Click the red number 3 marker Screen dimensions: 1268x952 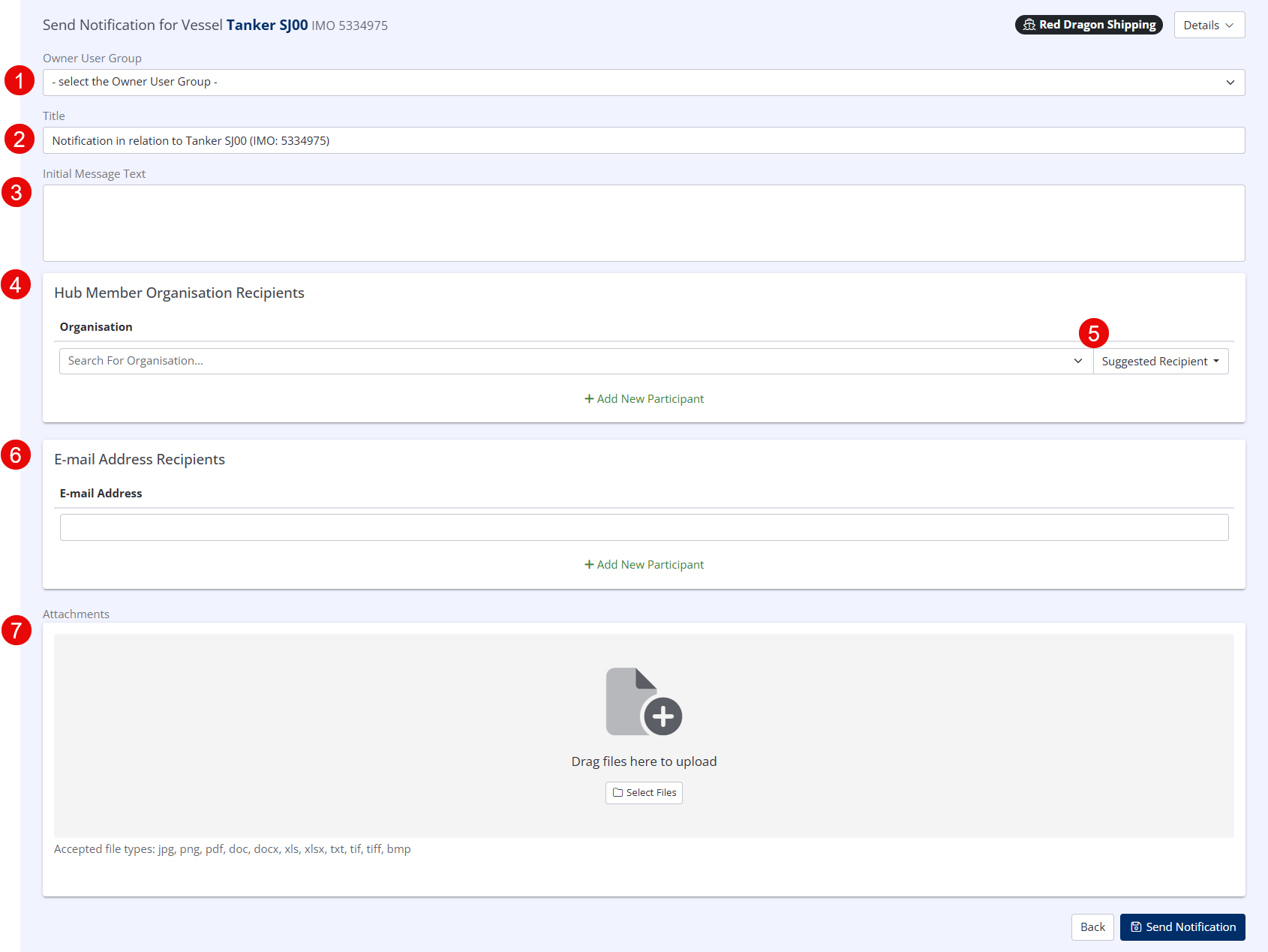[x=17, y=193]
